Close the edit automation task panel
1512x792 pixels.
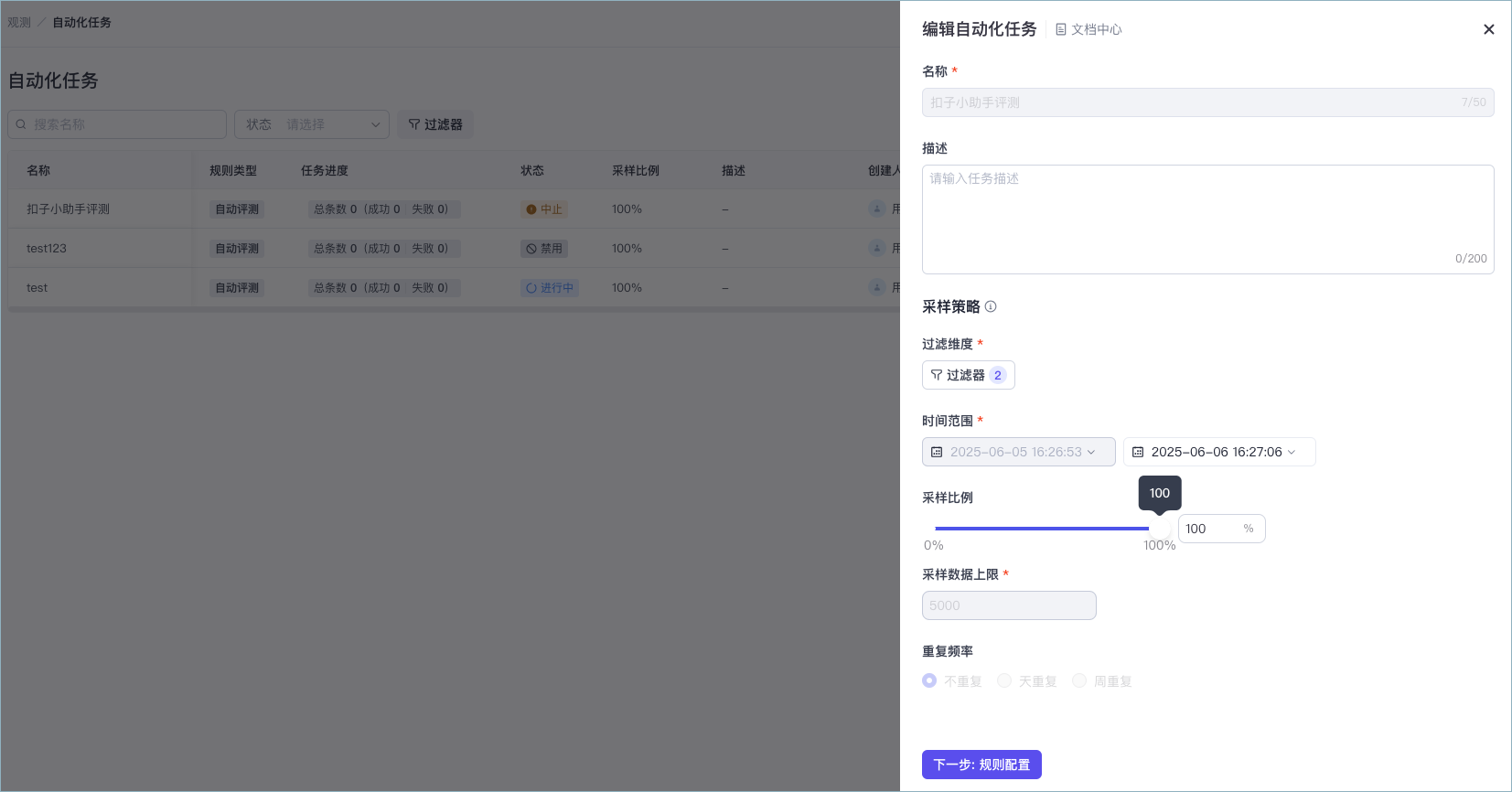1489,29
